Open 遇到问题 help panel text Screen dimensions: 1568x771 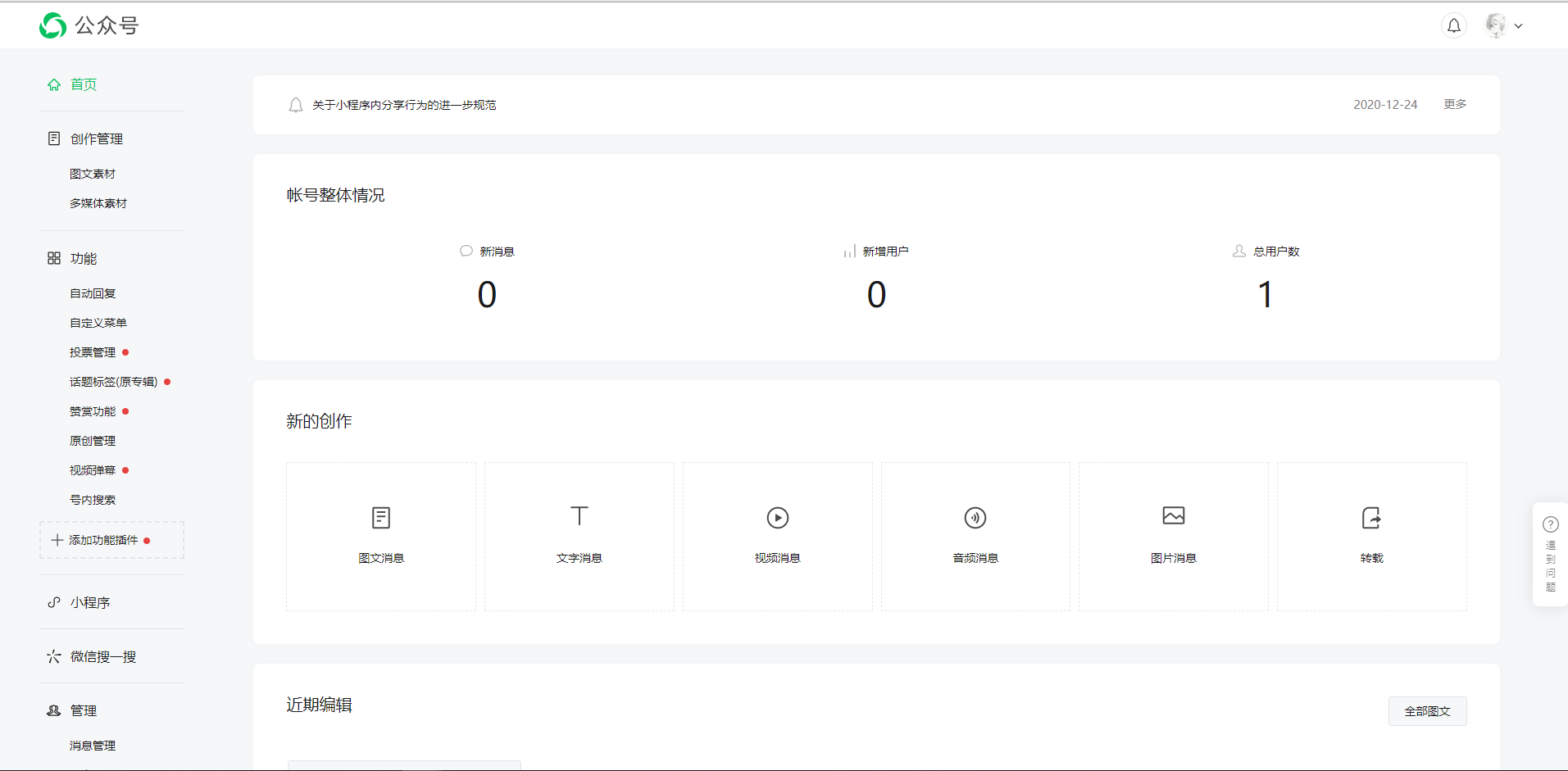[x=1551, y=566]
